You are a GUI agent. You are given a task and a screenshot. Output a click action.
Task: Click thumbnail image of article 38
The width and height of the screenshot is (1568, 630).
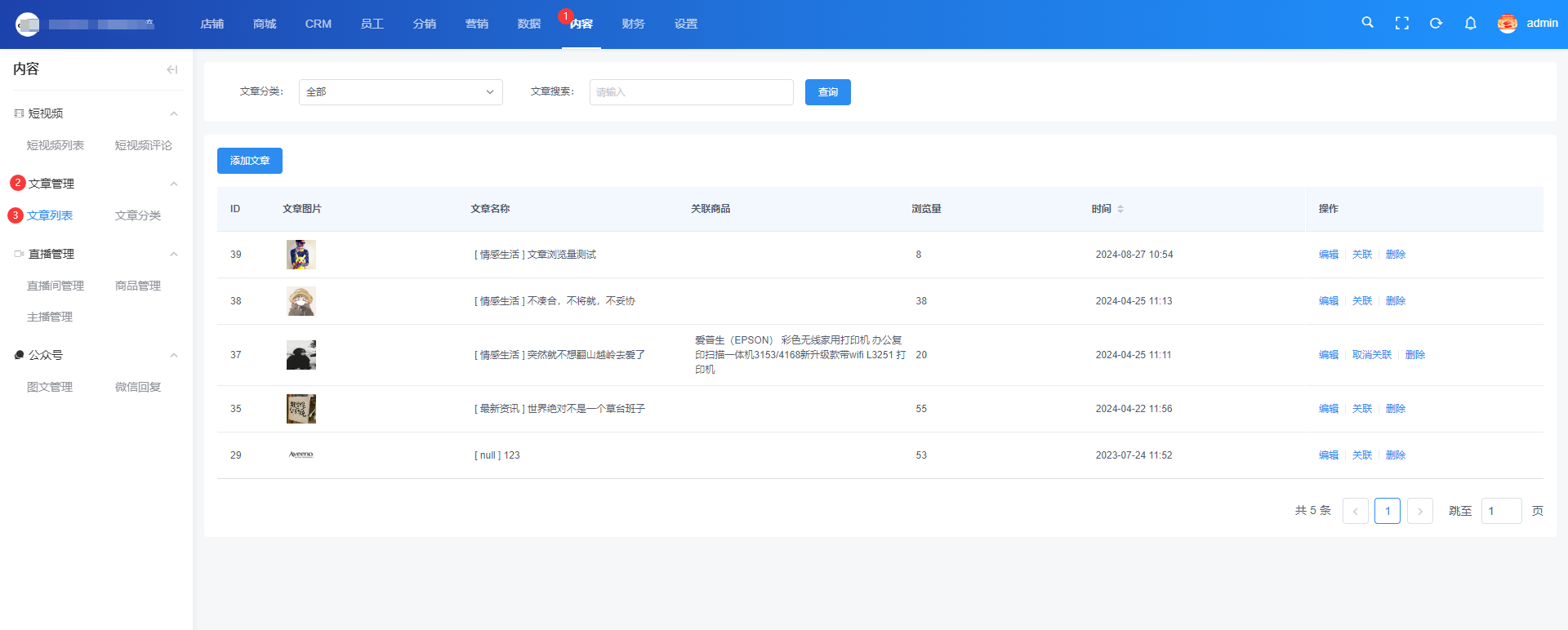pyautogui.click(x=301, y=301)
